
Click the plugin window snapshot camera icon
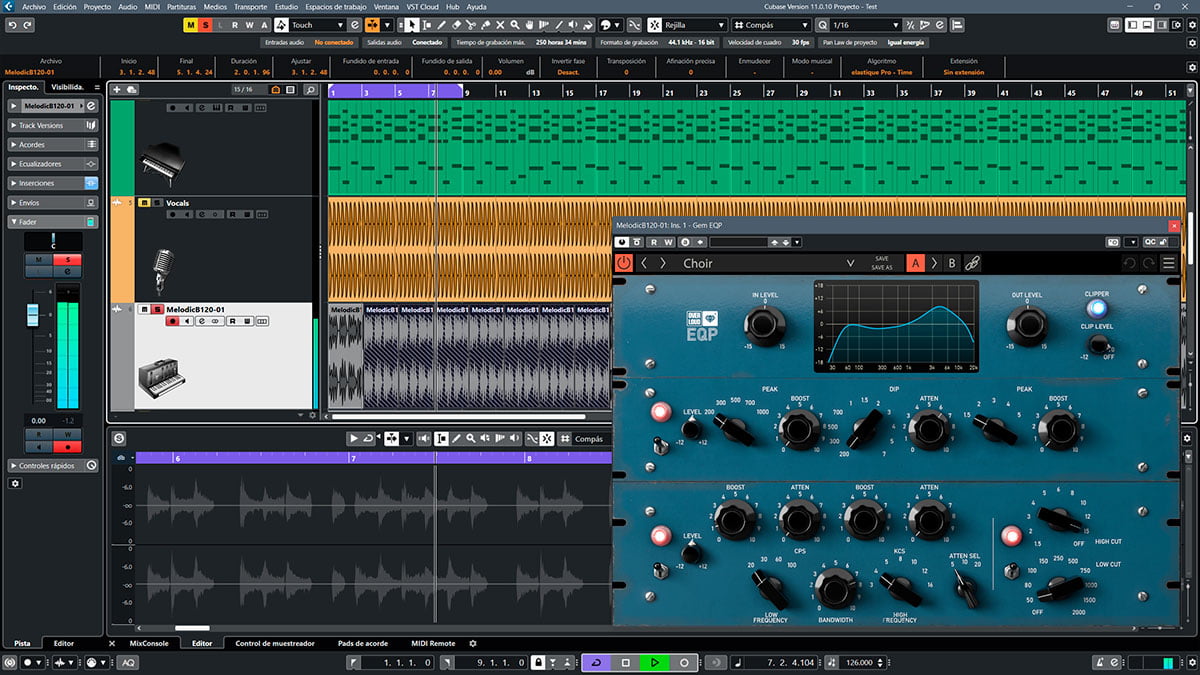[1112, 241]
